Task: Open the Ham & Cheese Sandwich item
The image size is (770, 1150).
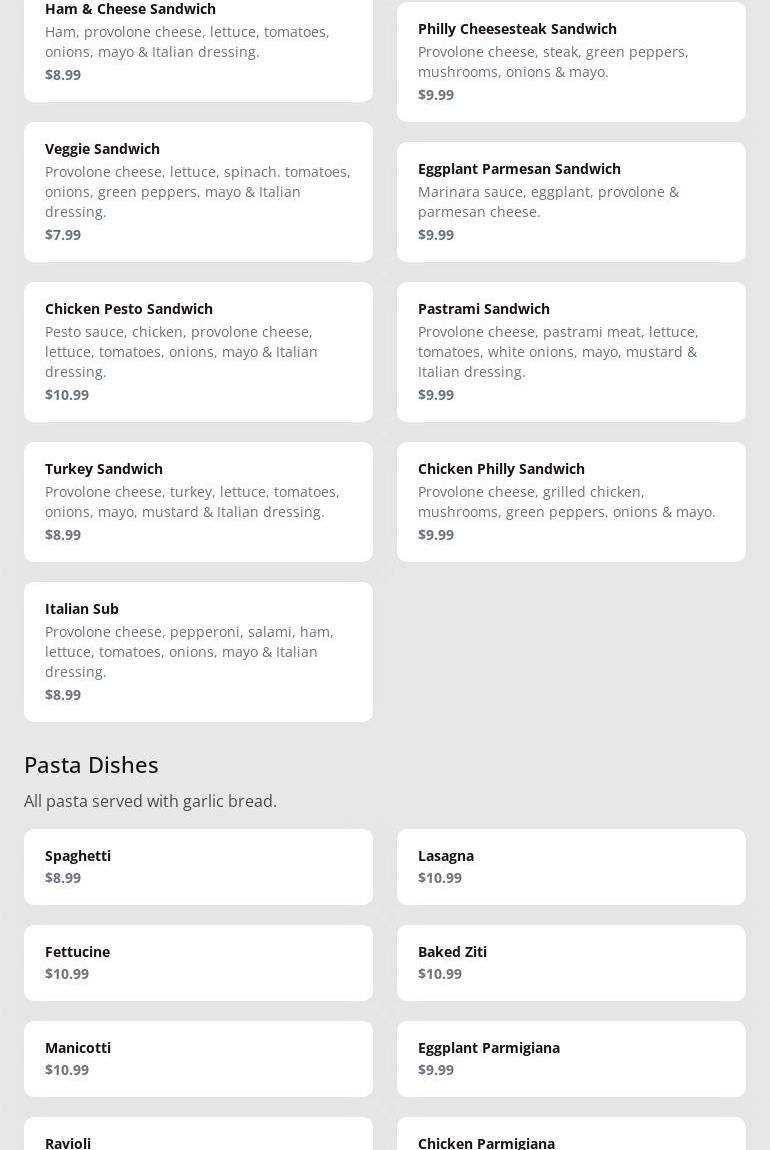Action: click(198, 45)
